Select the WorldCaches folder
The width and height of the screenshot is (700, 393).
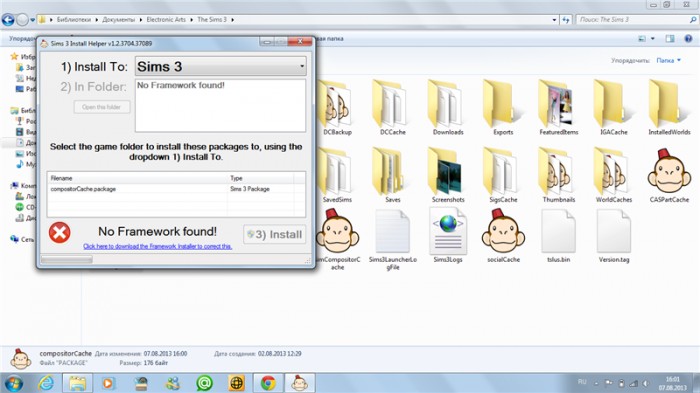[614, 176]
